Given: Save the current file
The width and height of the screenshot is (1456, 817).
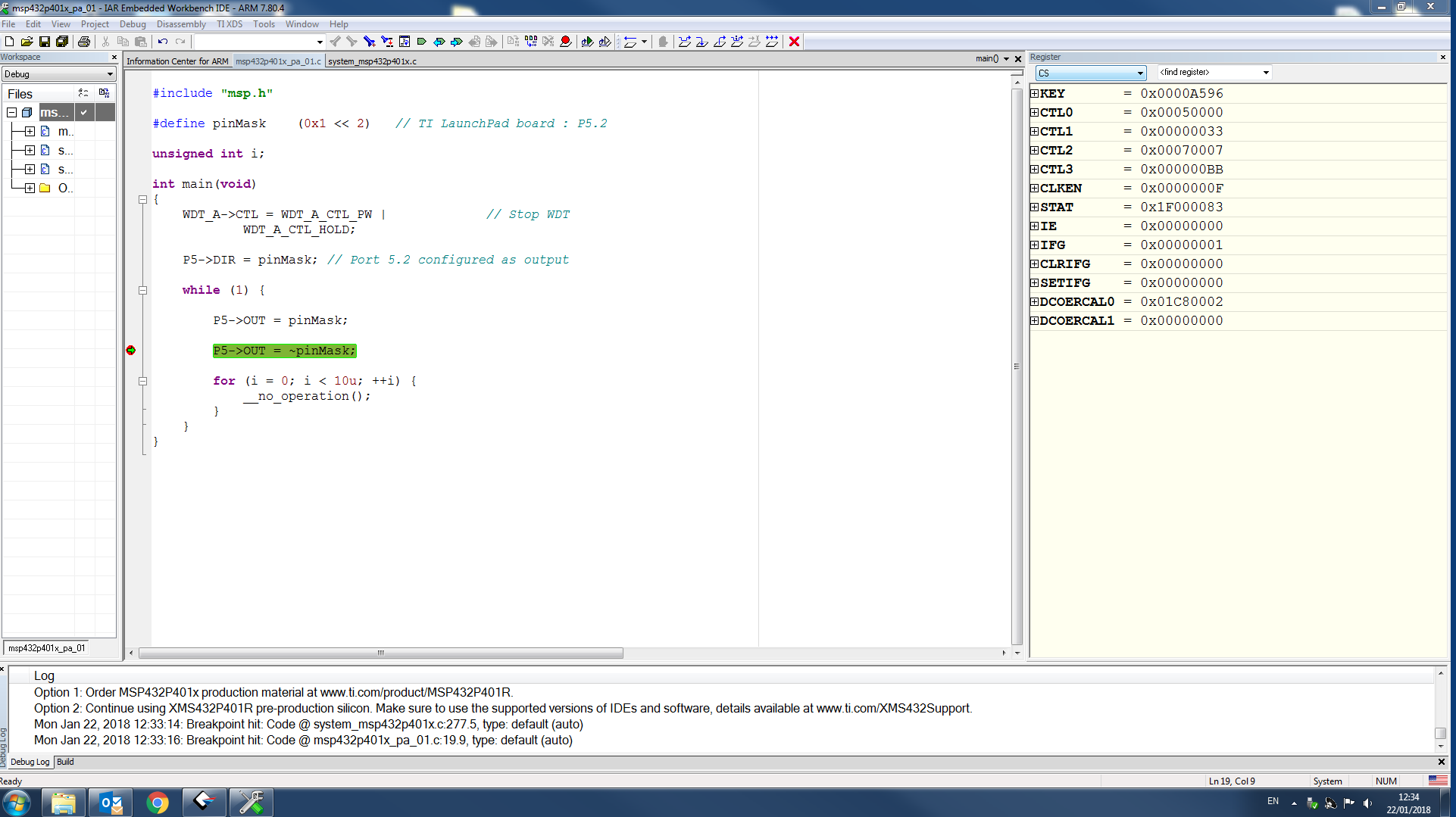Looking at the screenshot, I should point(45,42).
